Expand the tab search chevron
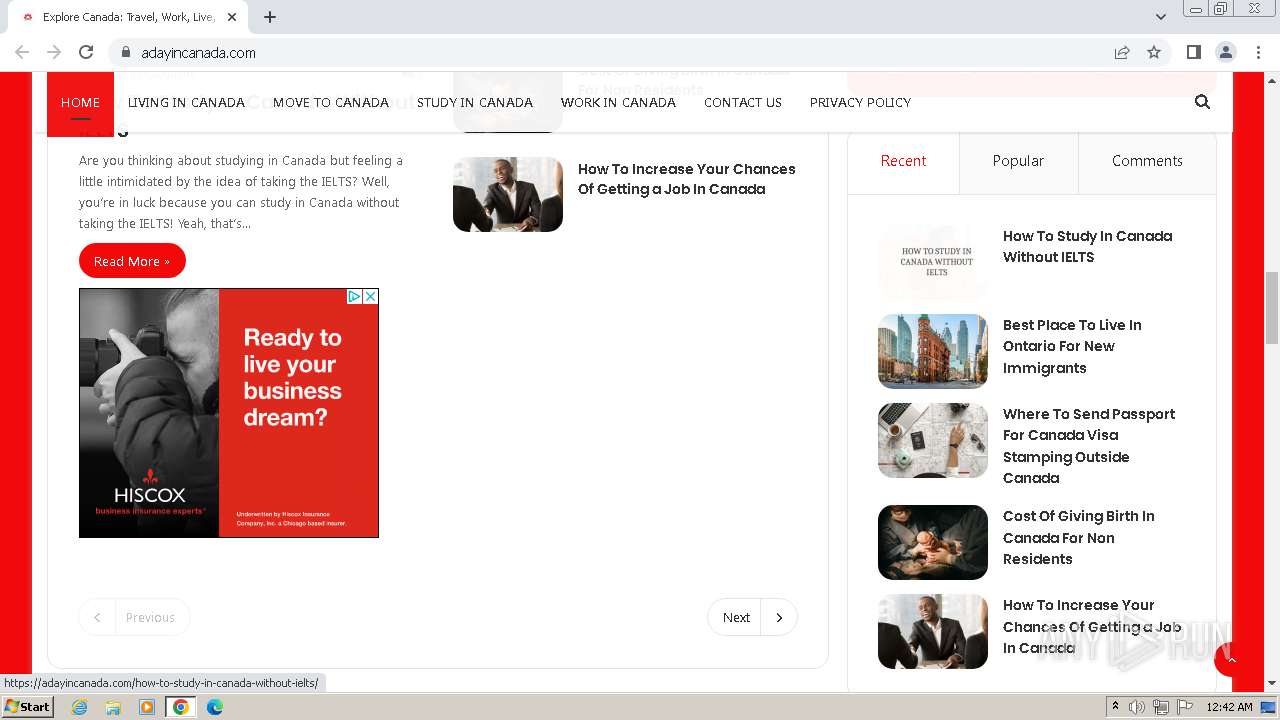The height and width of the screenshot is (720, 1280). 1160,17
